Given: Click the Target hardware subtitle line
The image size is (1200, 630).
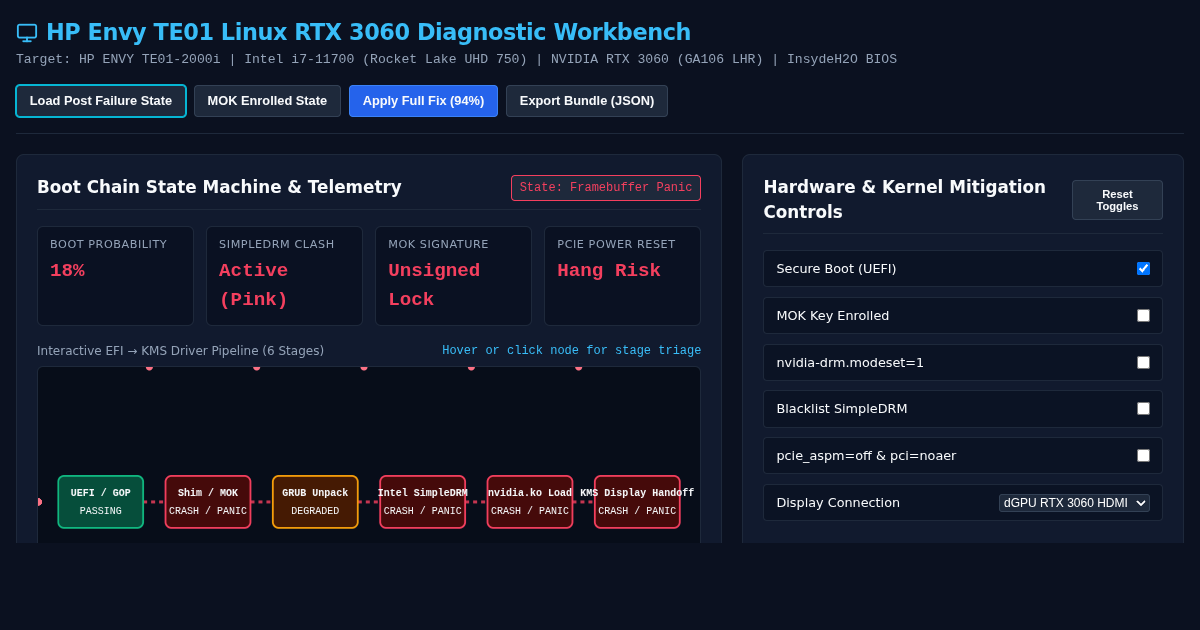Looking at the screenshot, I should 456,59.
